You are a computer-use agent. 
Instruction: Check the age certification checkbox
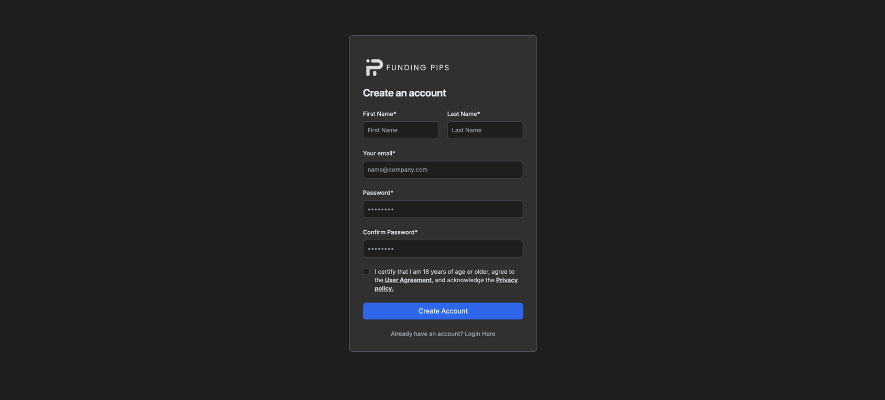366,272
